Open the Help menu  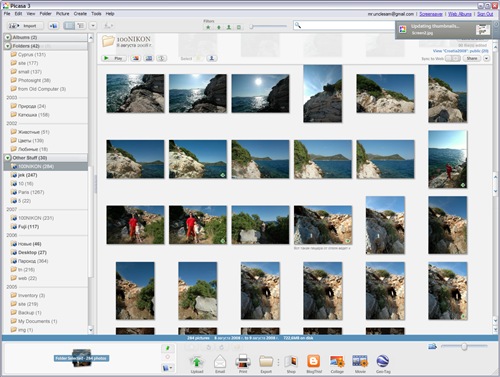pos(110,14)
